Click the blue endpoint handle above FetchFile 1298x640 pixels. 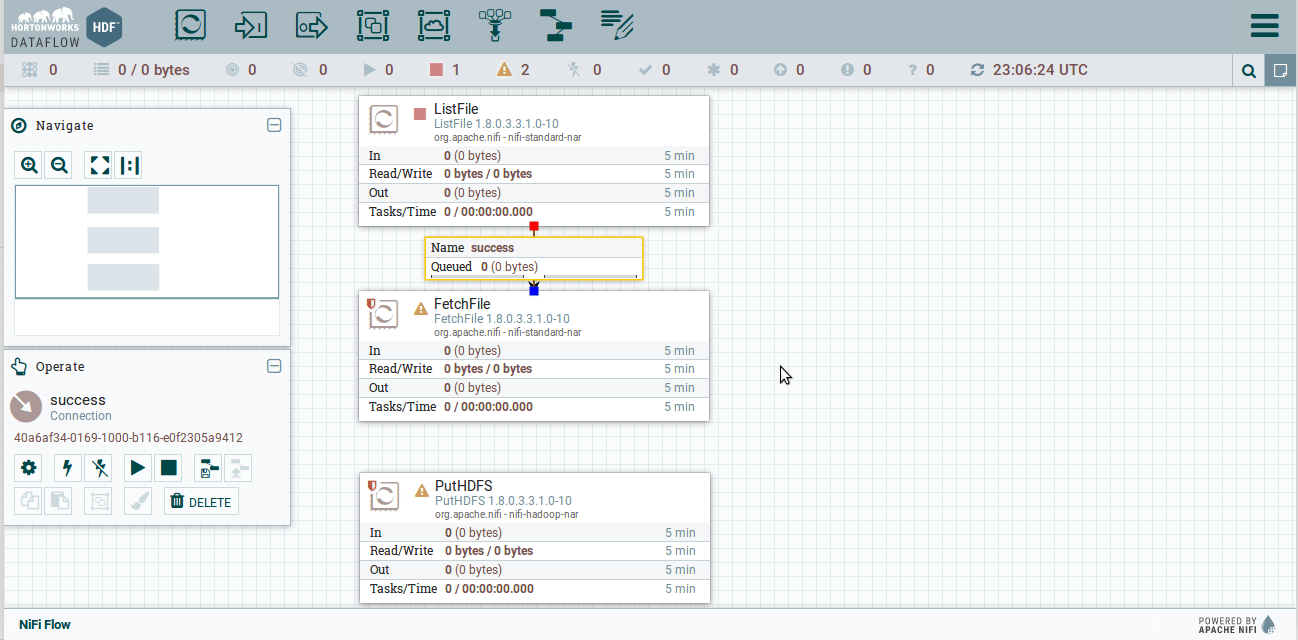coord(534,291)
